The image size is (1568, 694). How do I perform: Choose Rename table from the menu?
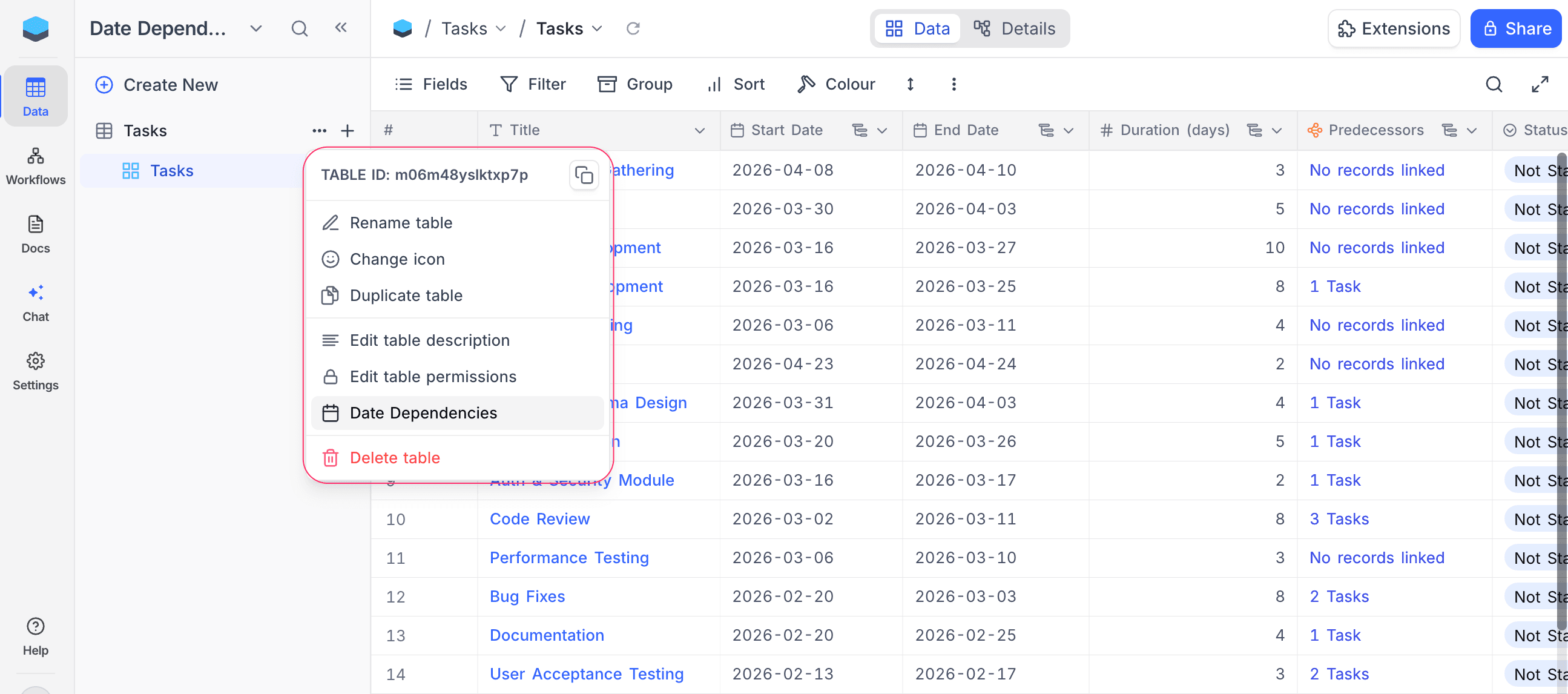pos(401,222)
